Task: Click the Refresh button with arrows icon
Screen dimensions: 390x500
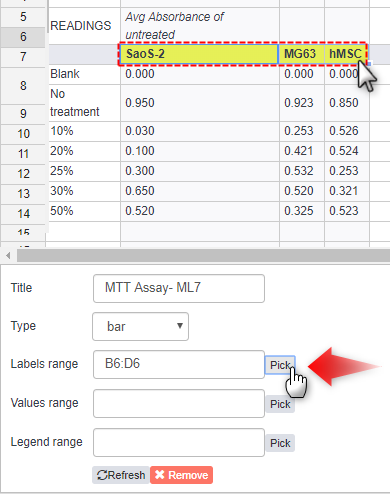Action: (x=121, y=475)
